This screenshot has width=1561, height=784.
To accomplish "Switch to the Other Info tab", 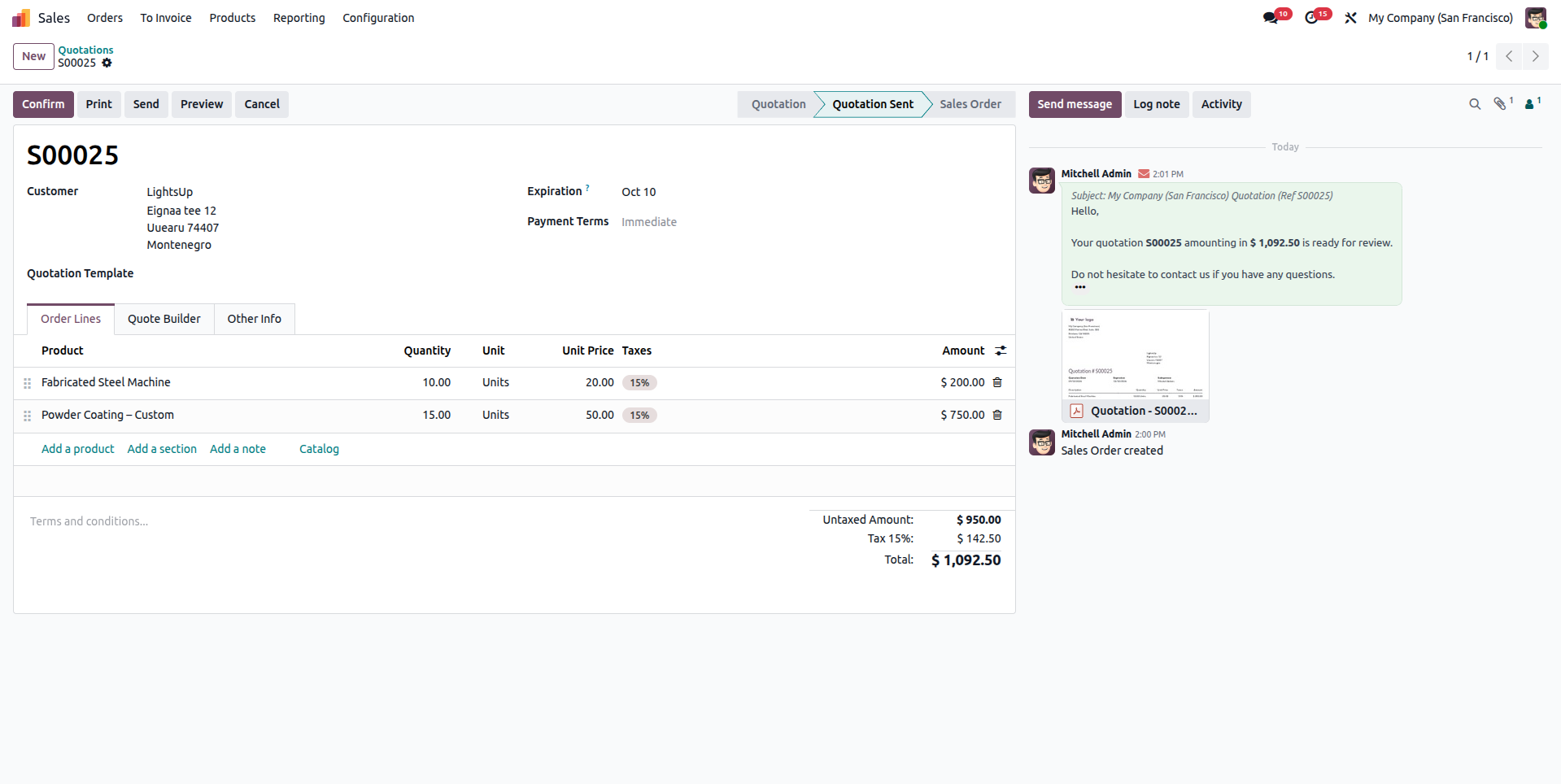I will coord(255,319).
